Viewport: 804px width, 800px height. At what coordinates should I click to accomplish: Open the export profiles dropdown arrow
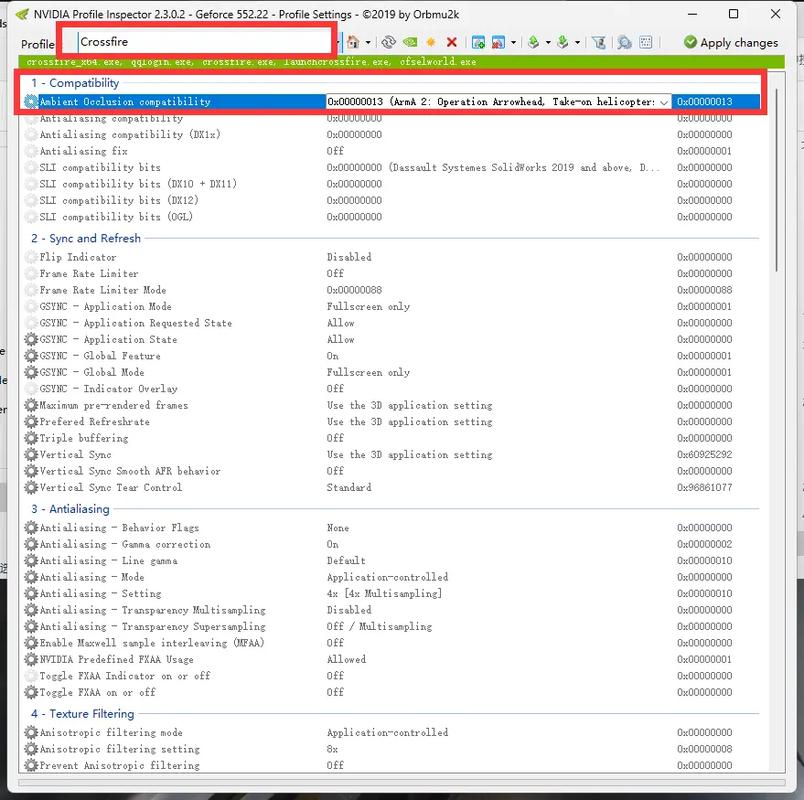coord(547,42)
